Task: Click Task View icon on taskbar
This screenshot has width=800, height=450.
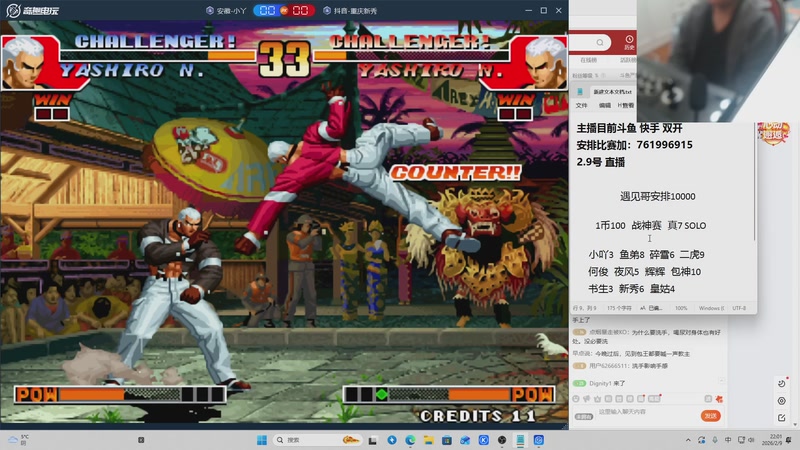Action: [x=373, y=440]
